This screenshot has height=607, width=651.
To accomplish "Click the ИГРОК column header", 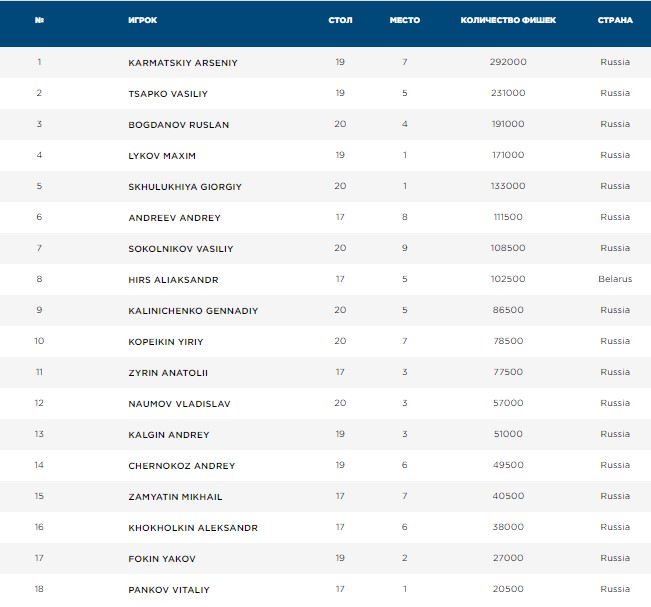I will 143,20.
